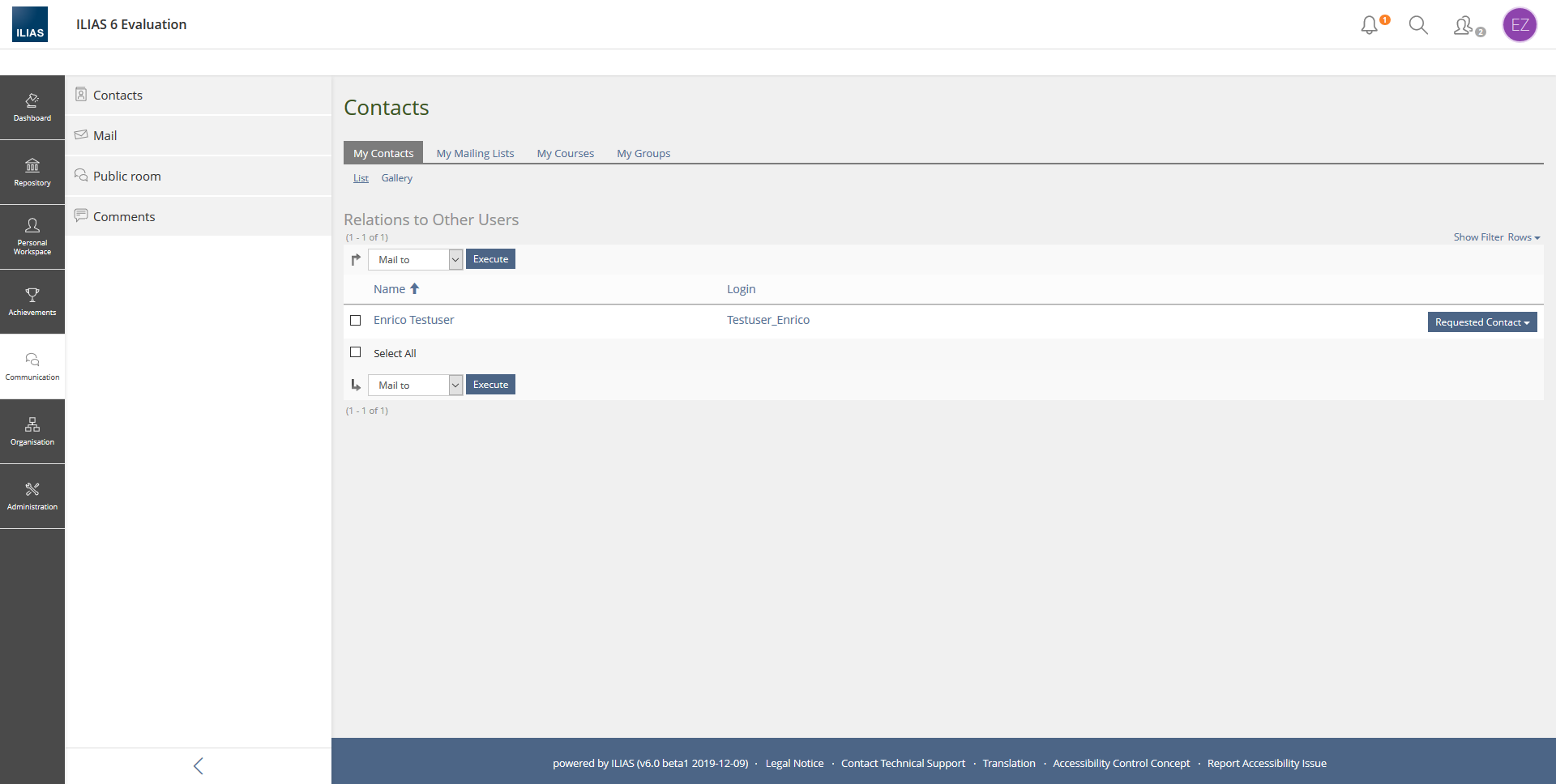Check the Select All checkbox
Screen dimensions: 1556x784
[355, 352]
